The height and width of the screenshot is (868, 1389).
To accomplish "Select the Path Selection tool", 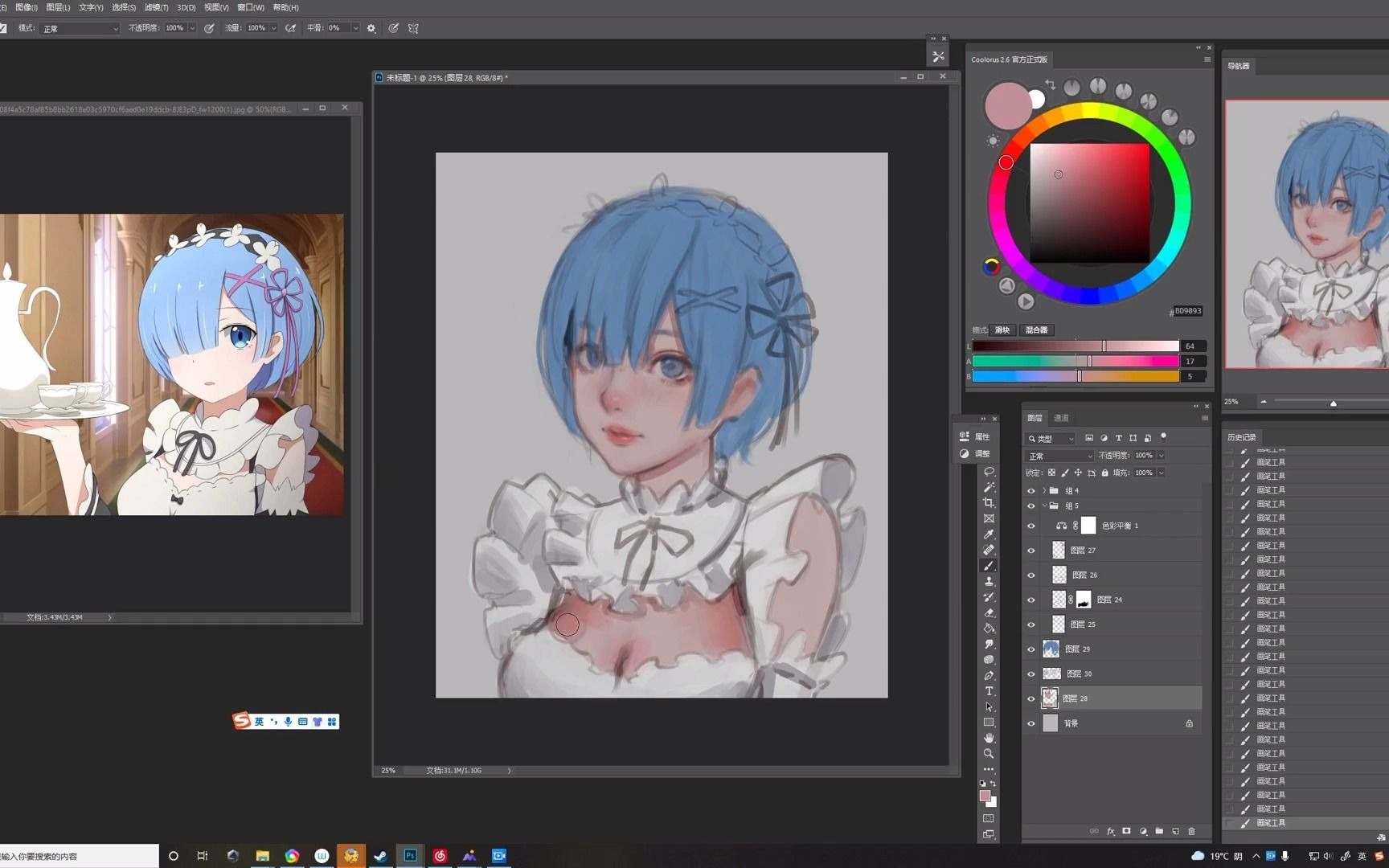I will [989, 706].
